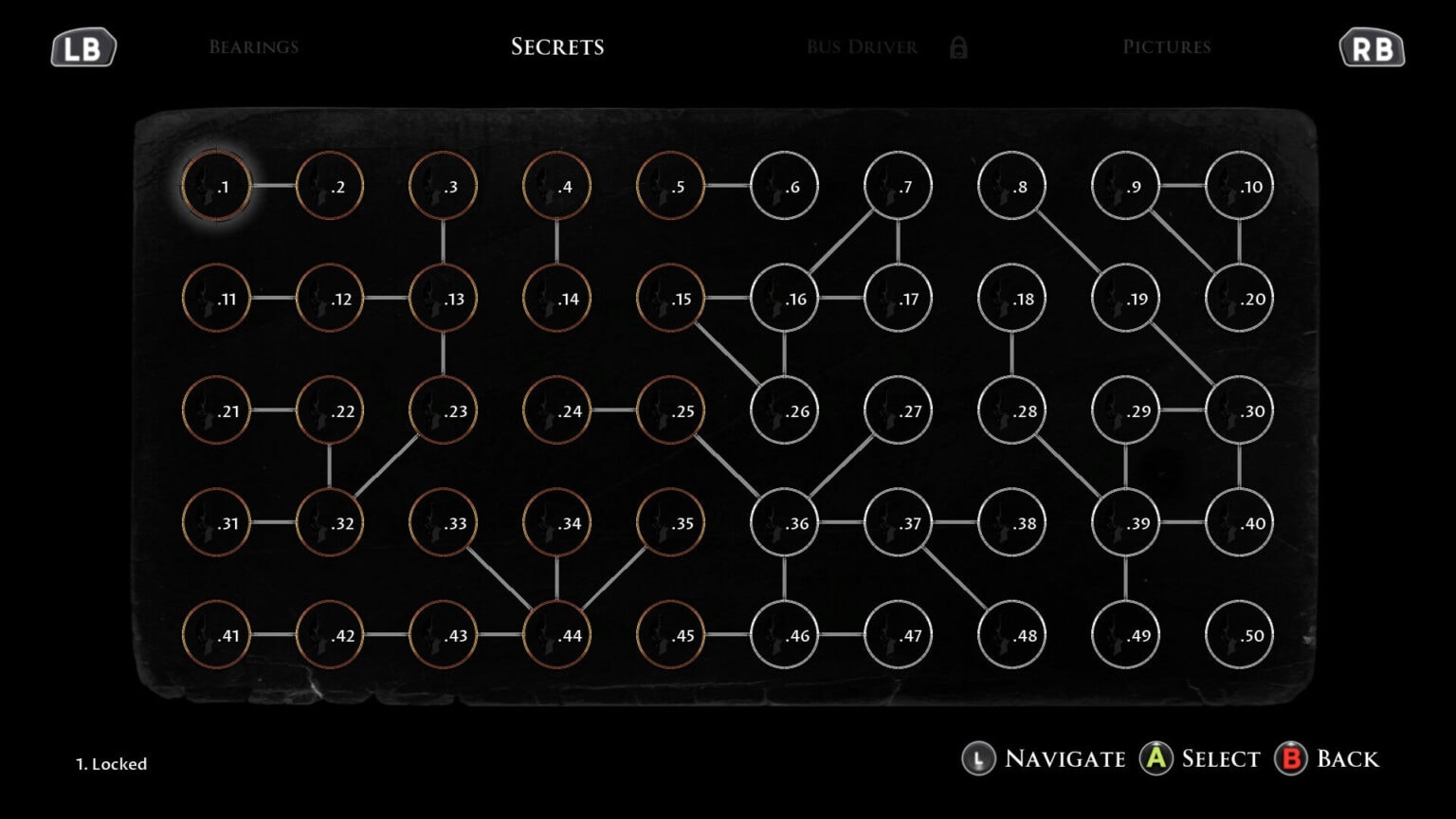Select secret node 26
Screen dimensions: 1456x819
pos(784,410)
